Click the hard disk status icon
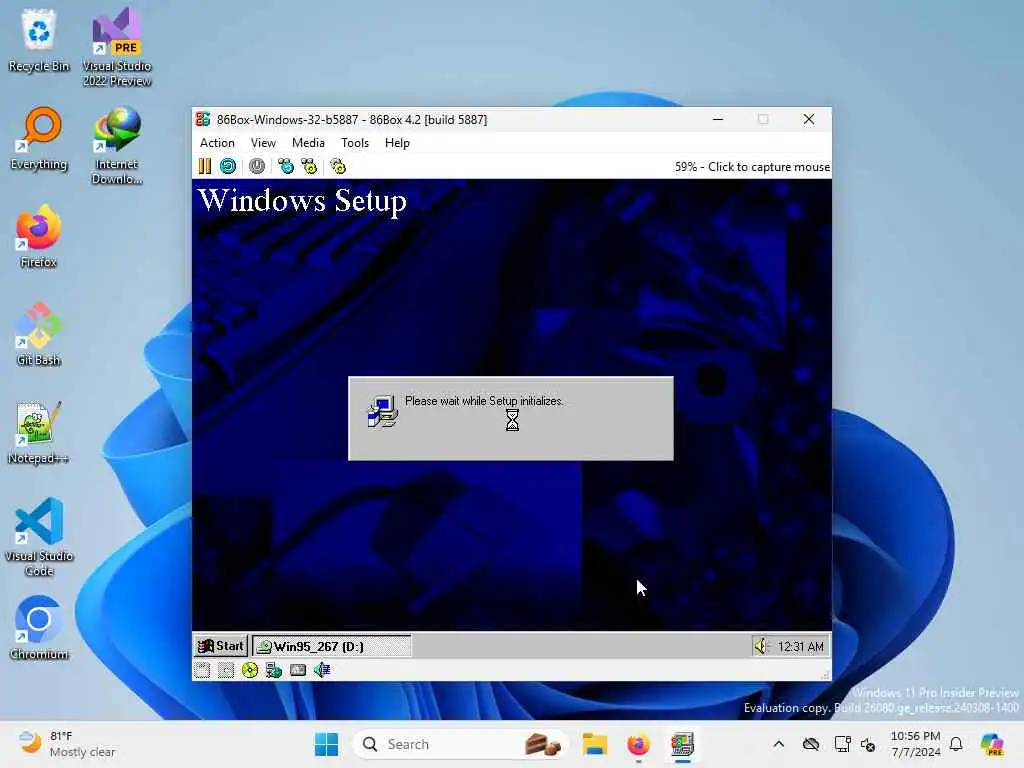The width and height of the screenshot is (1024, 768). (298, 670)
